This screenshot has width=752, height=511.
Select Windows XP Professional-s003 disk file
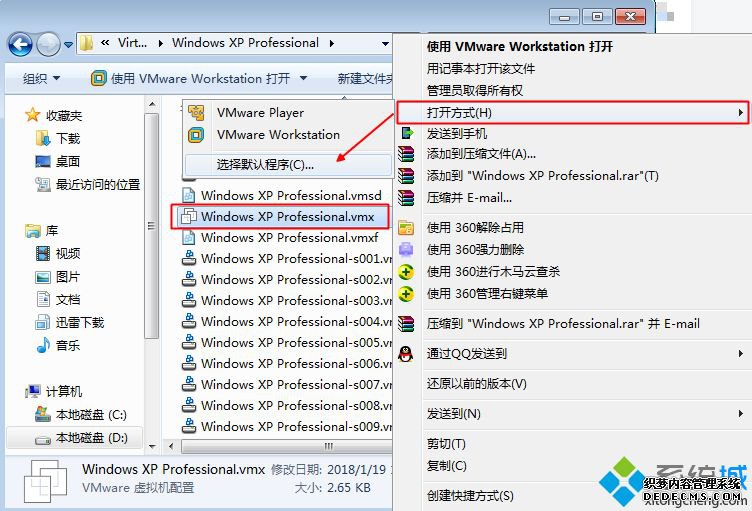pos(287,300)
